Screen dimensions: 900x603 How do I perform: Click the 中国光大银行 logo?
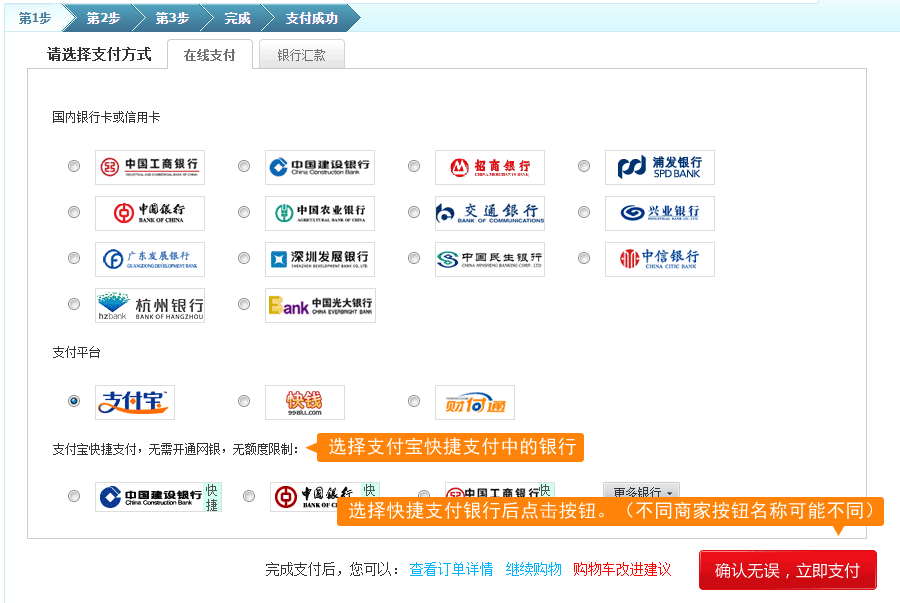click(318, 305)
